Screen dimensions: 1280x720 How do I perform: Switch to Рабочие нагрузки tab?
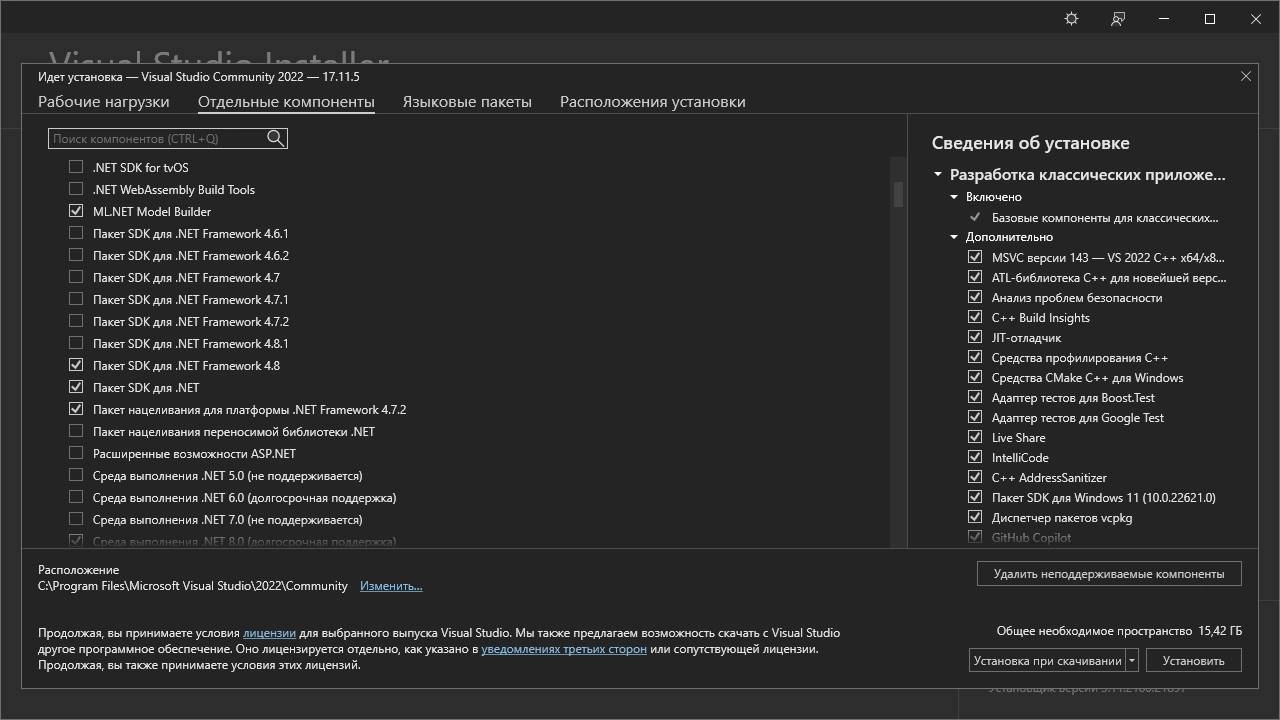(104, 102)
